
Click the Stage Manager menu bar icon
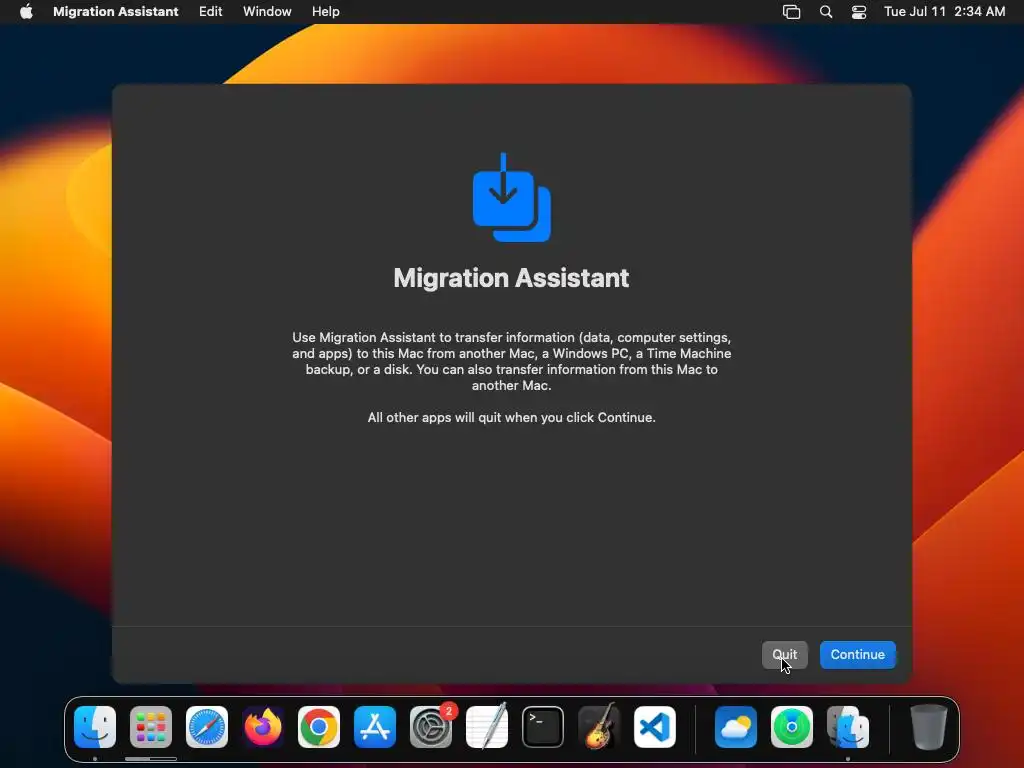coord(792,12)
